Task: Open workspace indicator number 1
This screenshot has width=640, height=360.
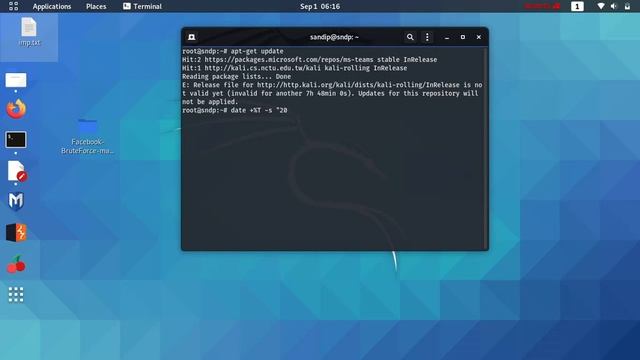Action: pos(577,6)
